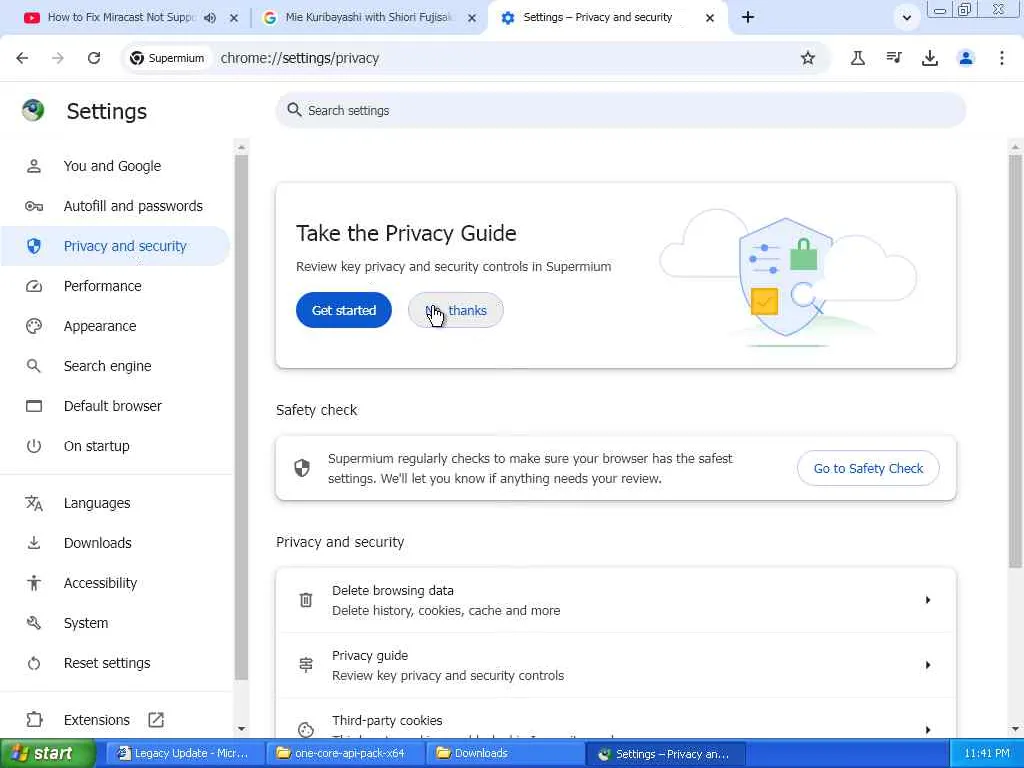This screenshot has width=1024, height=768.
Task: Click the Downloads sidebar arrow icon
Action: (34, 543)
